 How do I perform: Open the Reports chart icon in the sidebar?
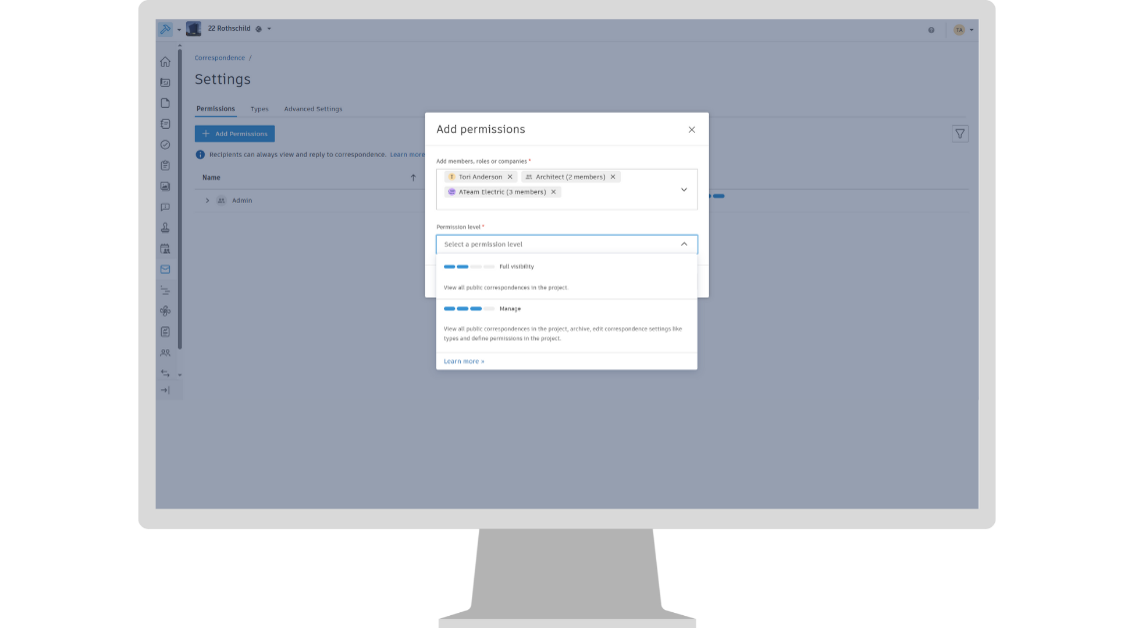165,332
